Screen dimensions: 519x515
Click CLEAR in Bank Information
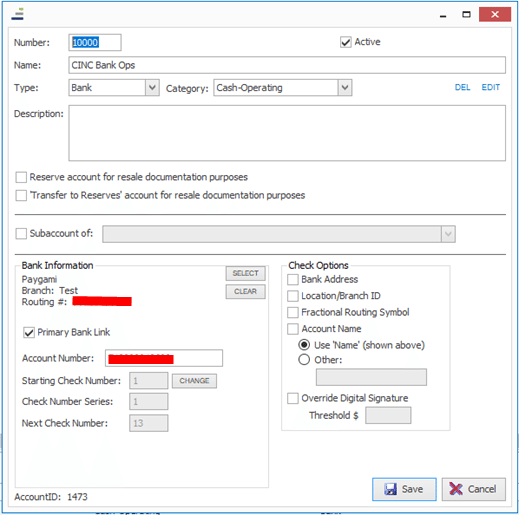pos(246,292)
